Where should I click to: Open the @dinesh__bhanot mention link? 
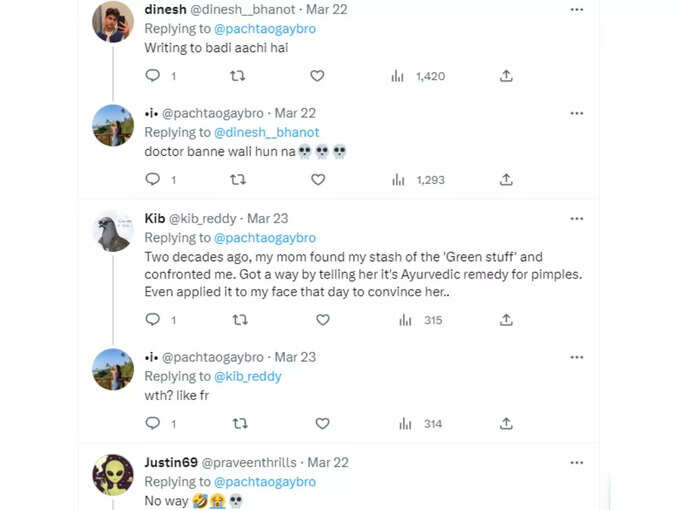tap(267, 132)
